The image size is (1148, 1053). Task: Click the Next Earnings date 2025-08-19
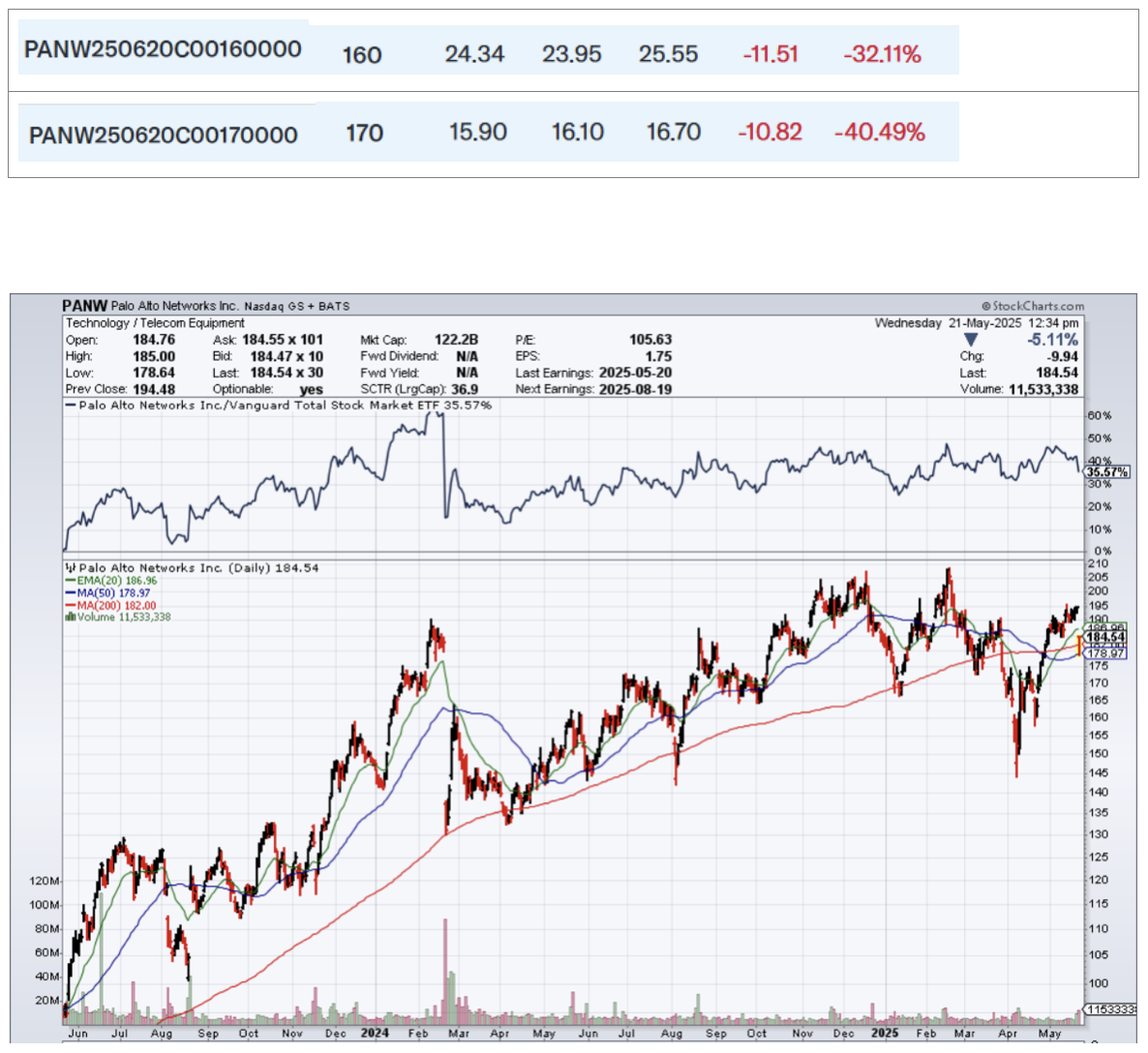(635, 389)
